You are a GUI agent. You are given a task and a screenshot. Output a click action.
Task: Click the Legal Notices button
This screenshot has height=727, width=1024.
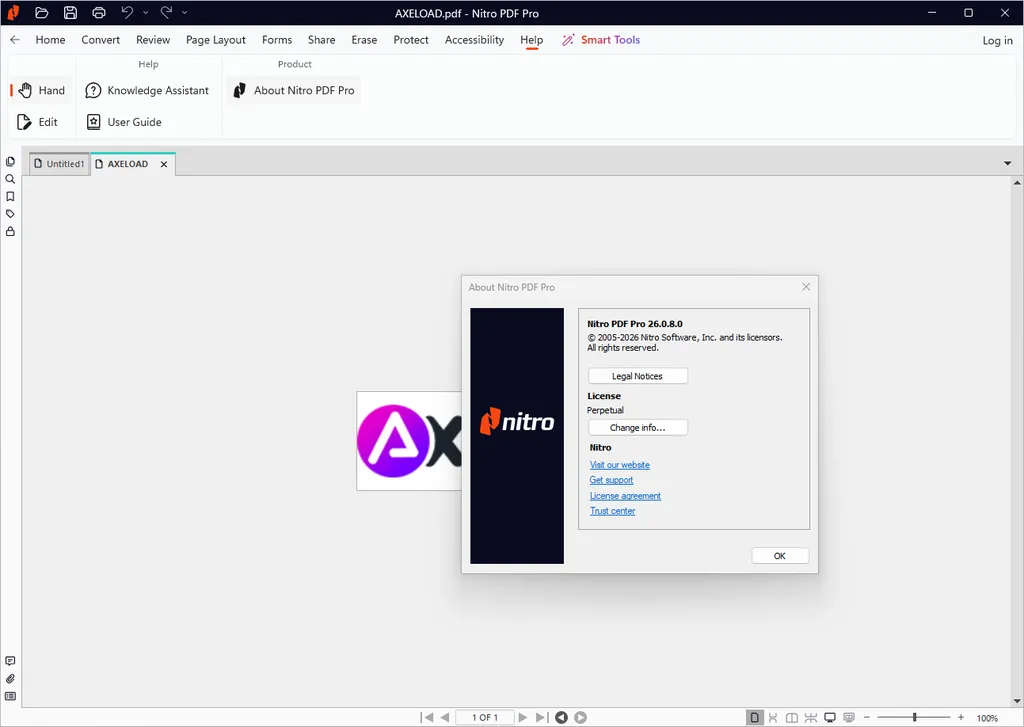tap(637, 376)
